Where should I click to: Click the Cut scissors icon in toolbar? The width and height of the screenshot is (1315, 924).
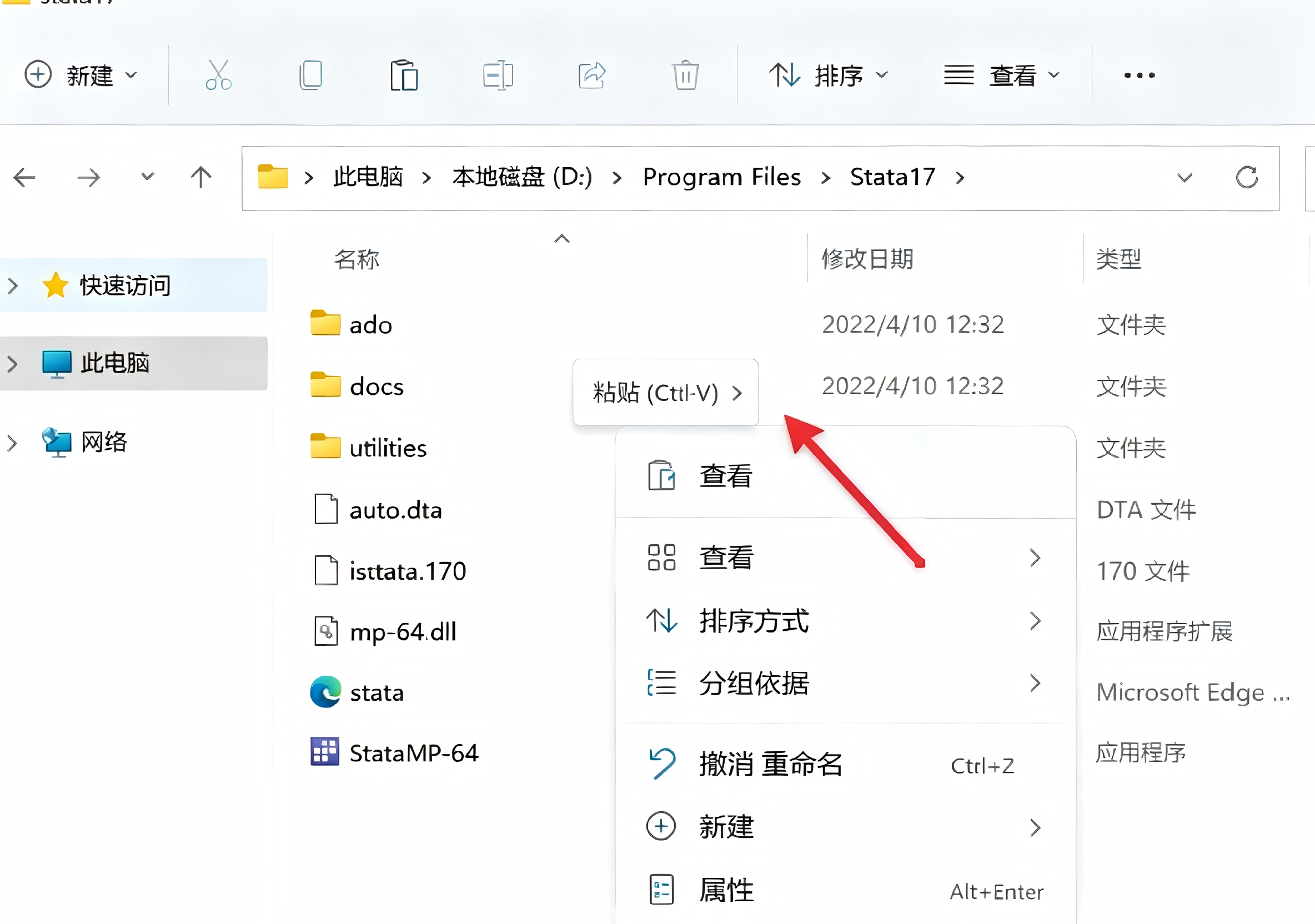[x=218, y=75]
